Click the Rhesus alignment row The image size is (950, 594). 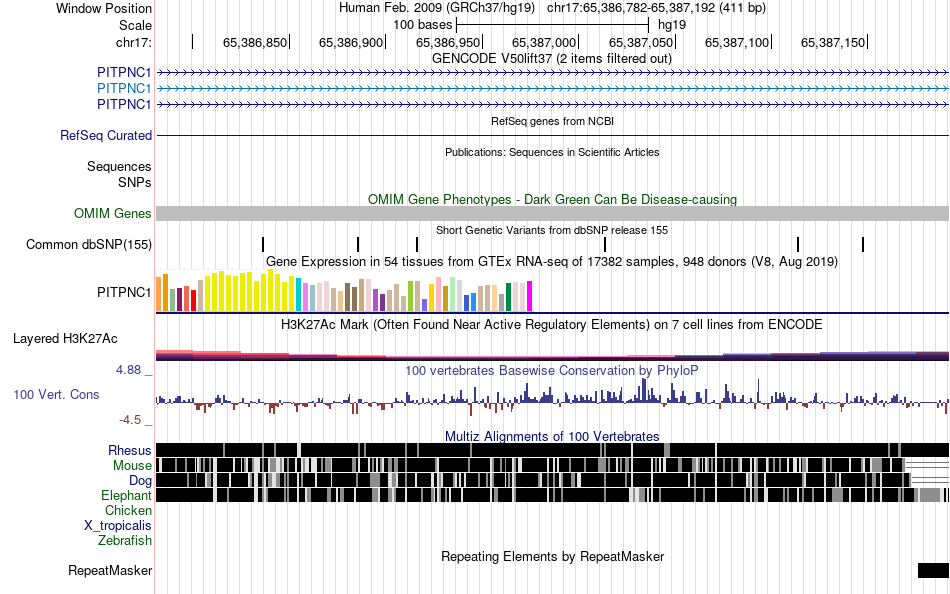pyautogui.click(x=553, y=450)
